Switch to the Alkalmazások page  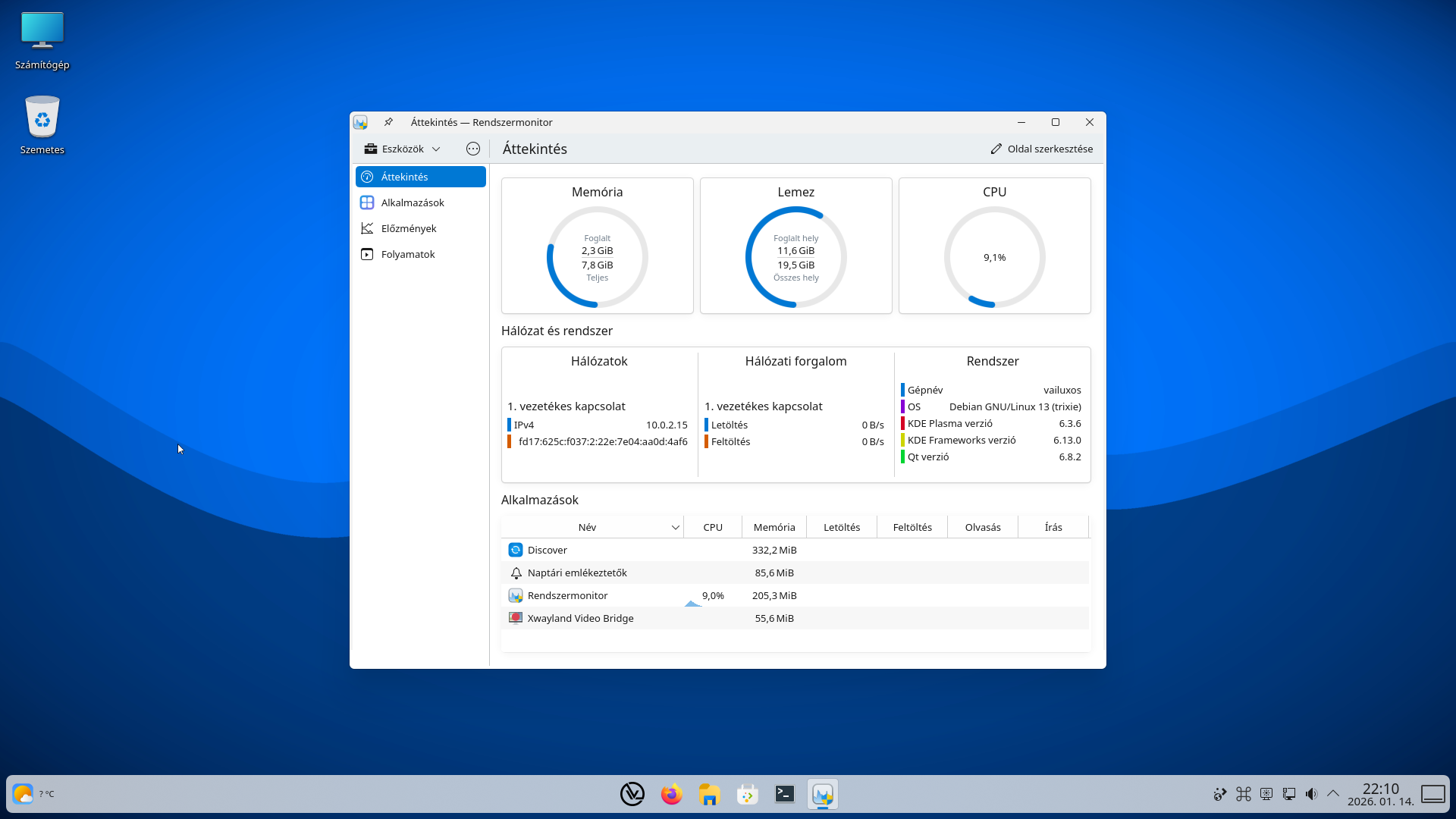(x=413, y=202)
